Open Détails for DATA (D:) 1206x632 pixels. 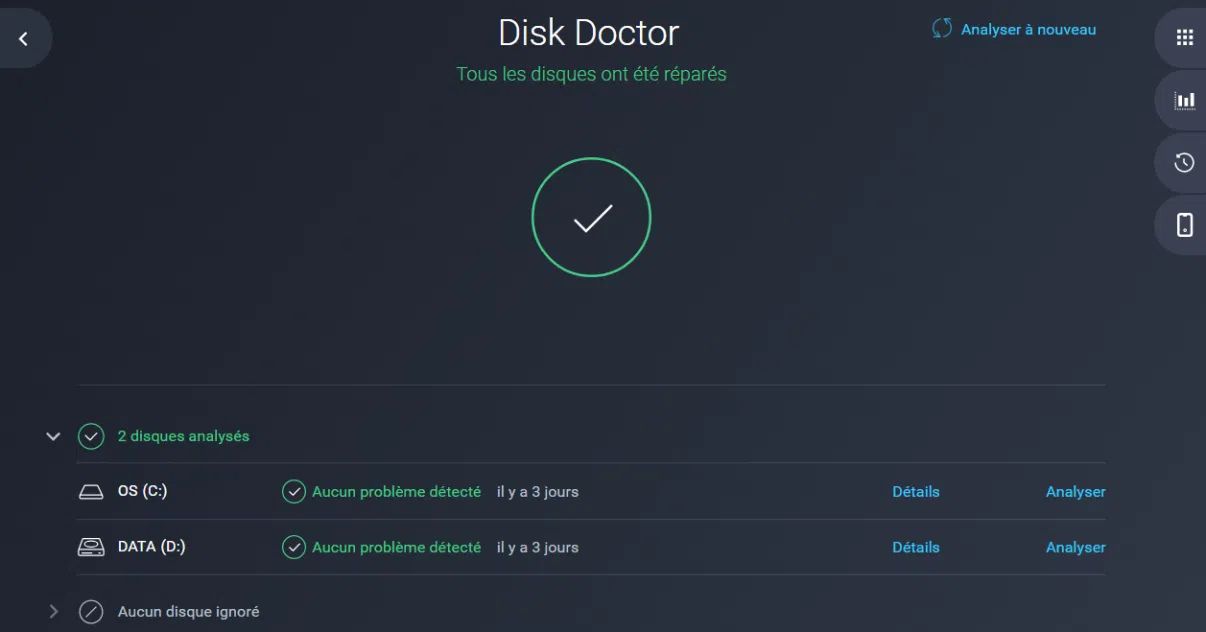pyautogui.click(x=915, y=547)
